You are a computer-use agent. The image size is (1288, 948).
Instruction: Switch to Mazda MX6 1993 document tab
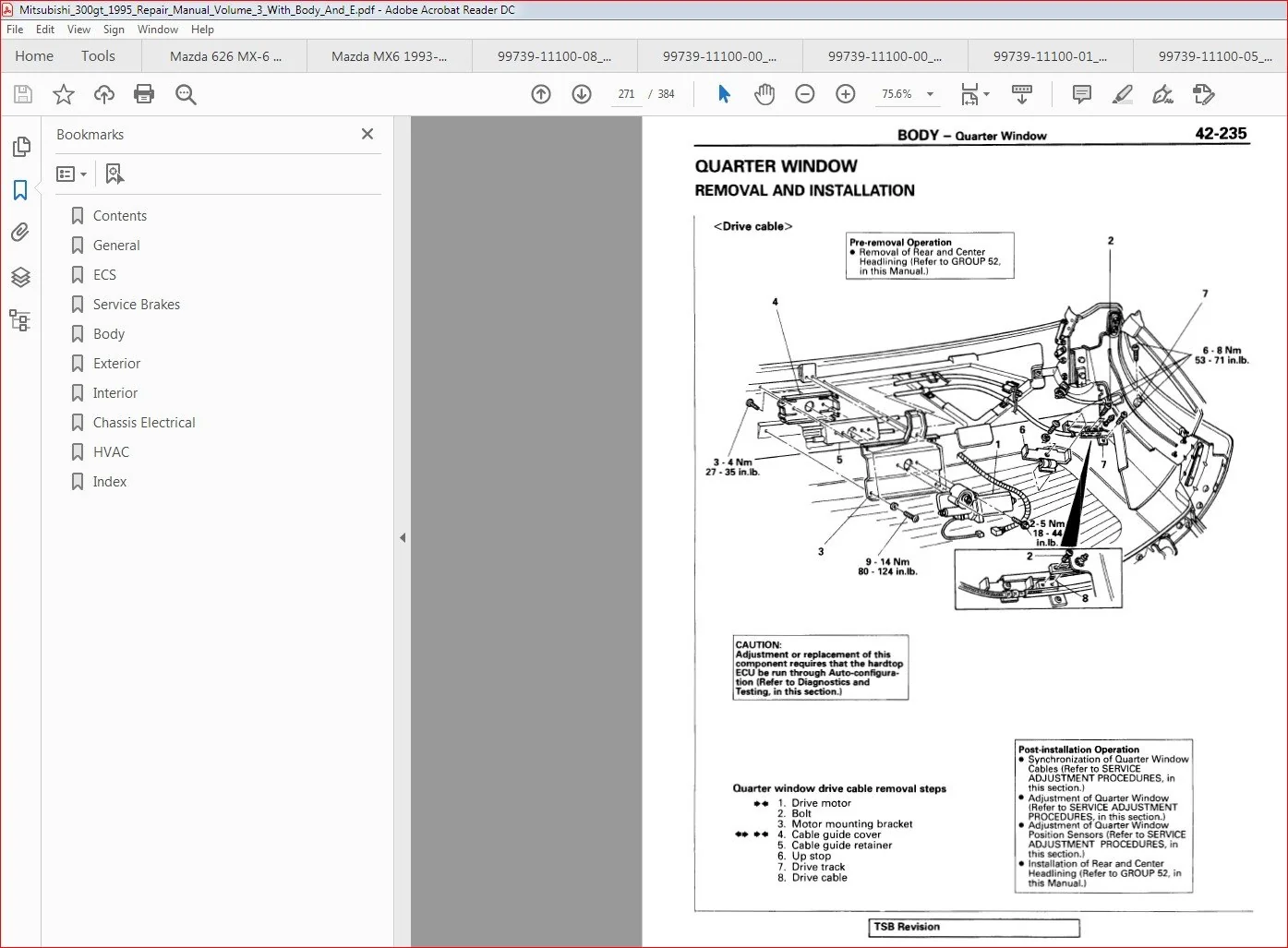coord(389,56)
